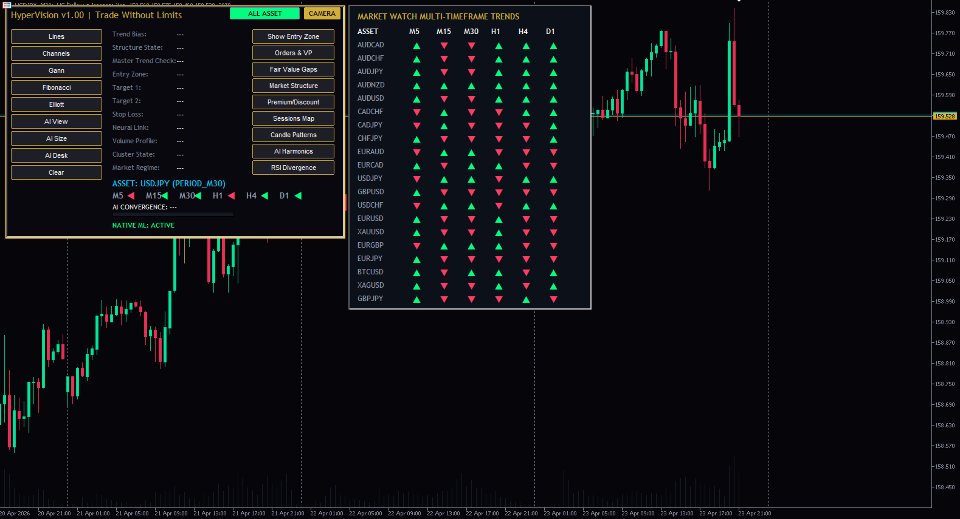Click the GBPJPY H4 trend arrow

pos(526,299)
